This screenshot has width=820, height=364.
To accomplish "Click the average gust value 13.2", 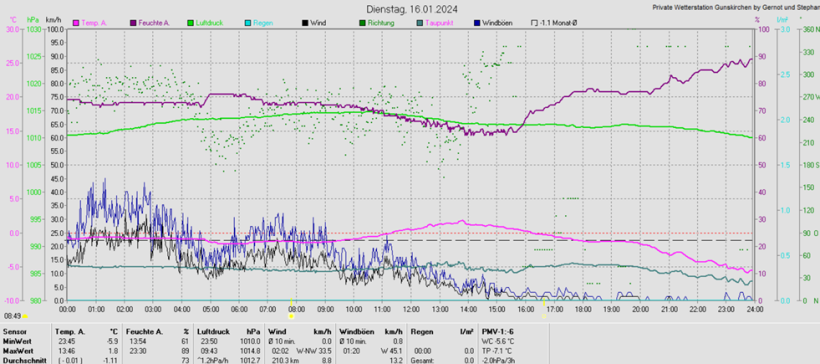I will pyautogui.click(x=396, y=360).
